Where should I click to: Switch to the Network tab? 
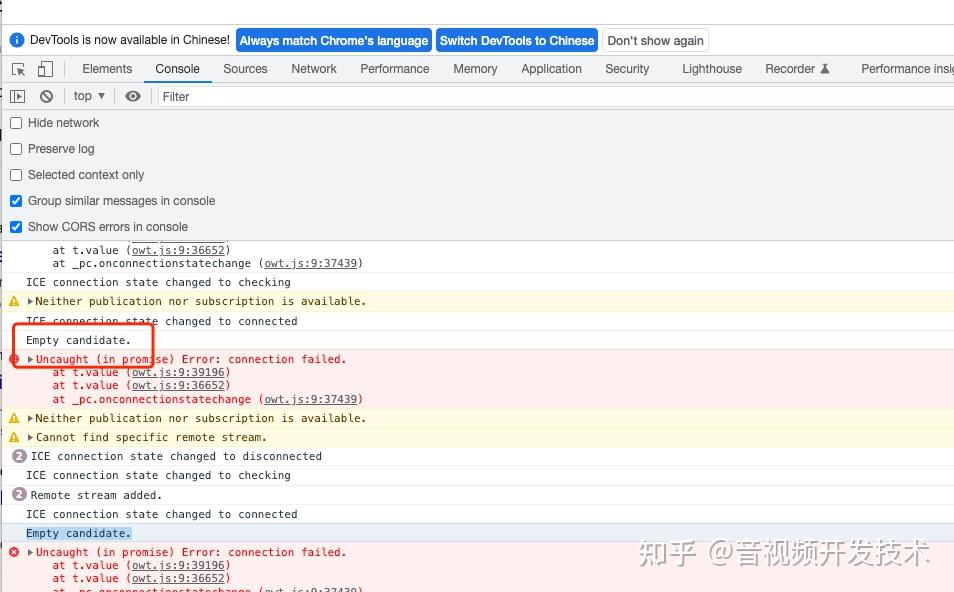point(313,69)
